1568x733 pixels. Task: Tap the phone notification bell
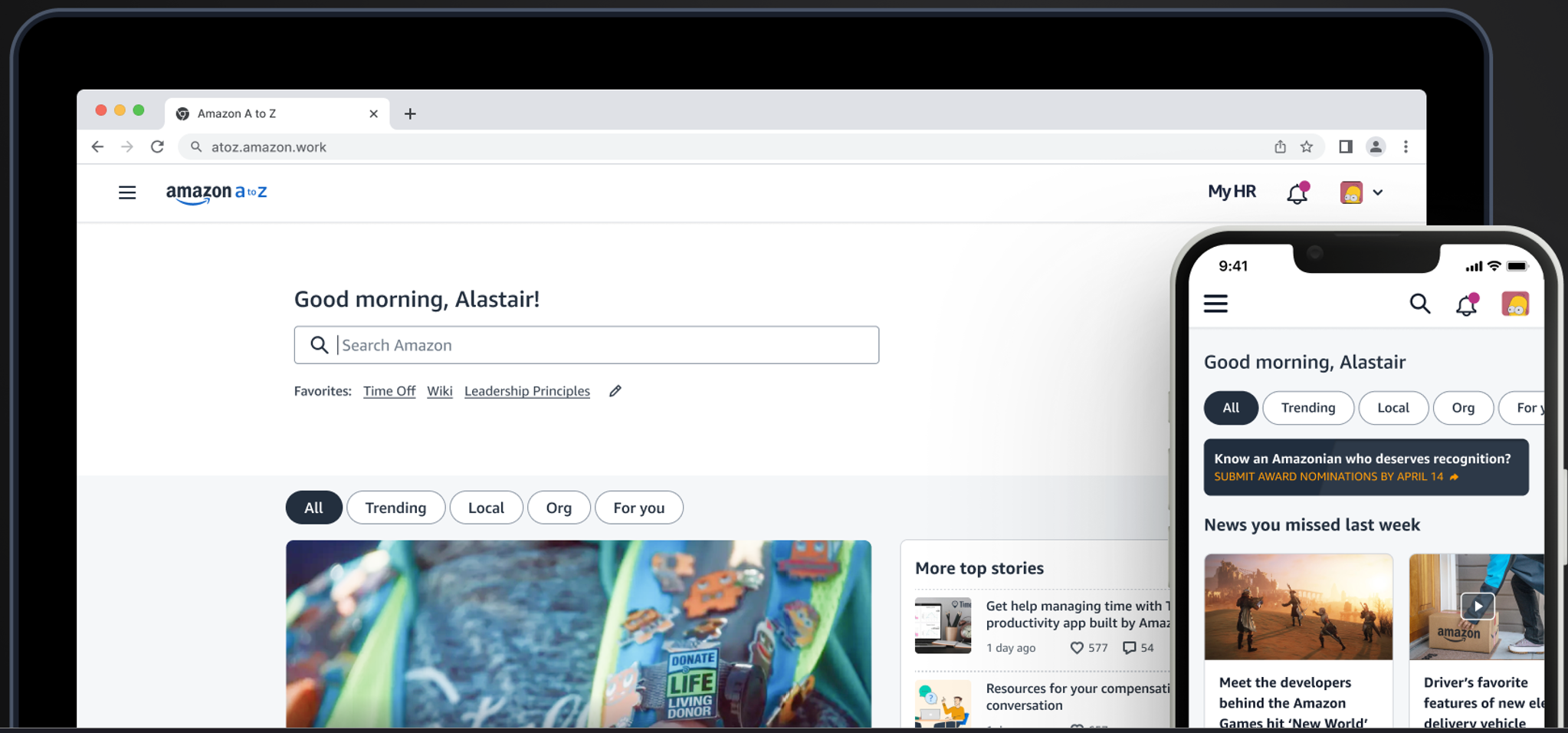coord(1467,304)
